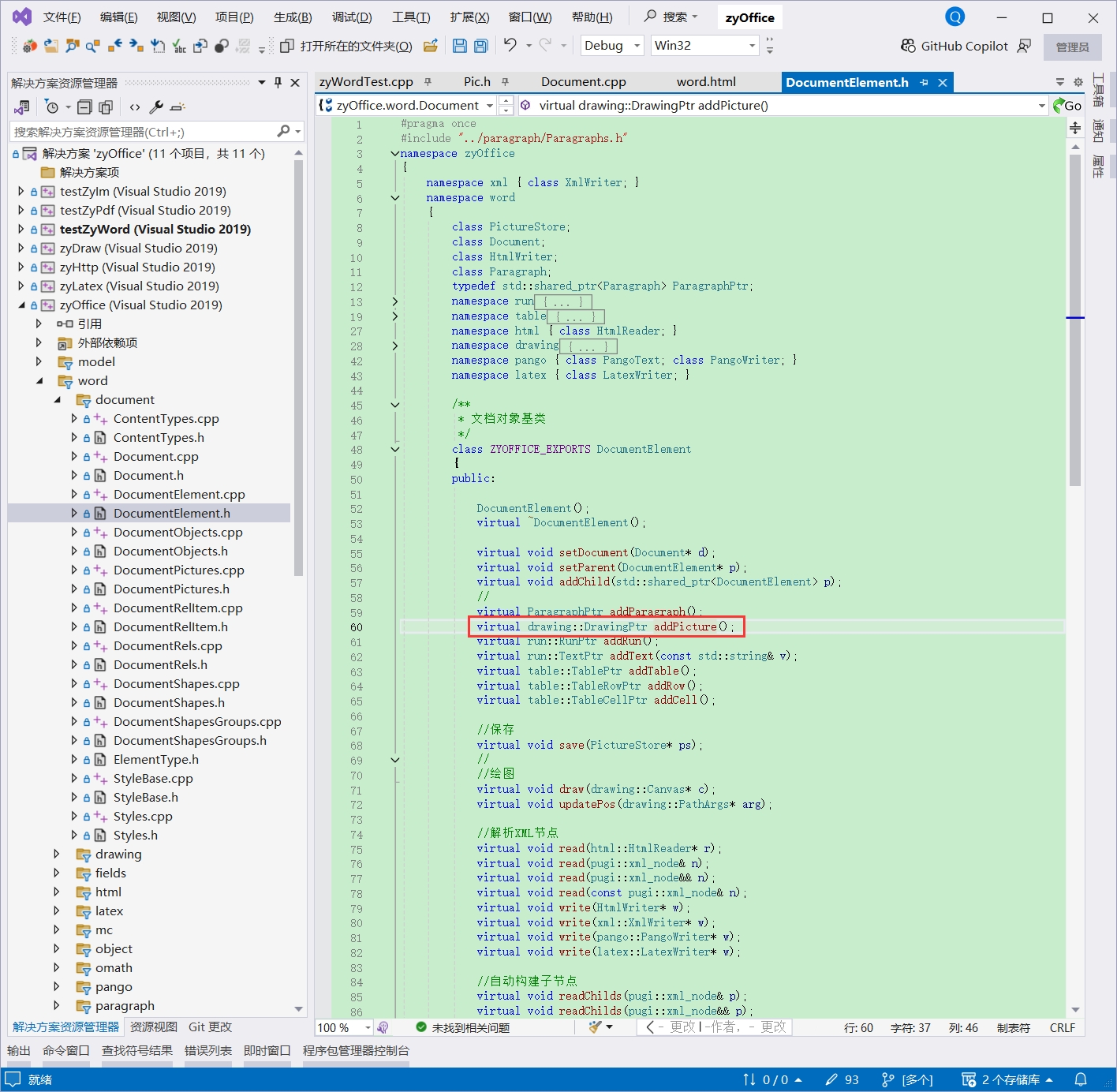Toggle auto-hide pin on Solution Explorer panel
This screenshot has width=1117, height=1092.
click(x=278, y=83)
